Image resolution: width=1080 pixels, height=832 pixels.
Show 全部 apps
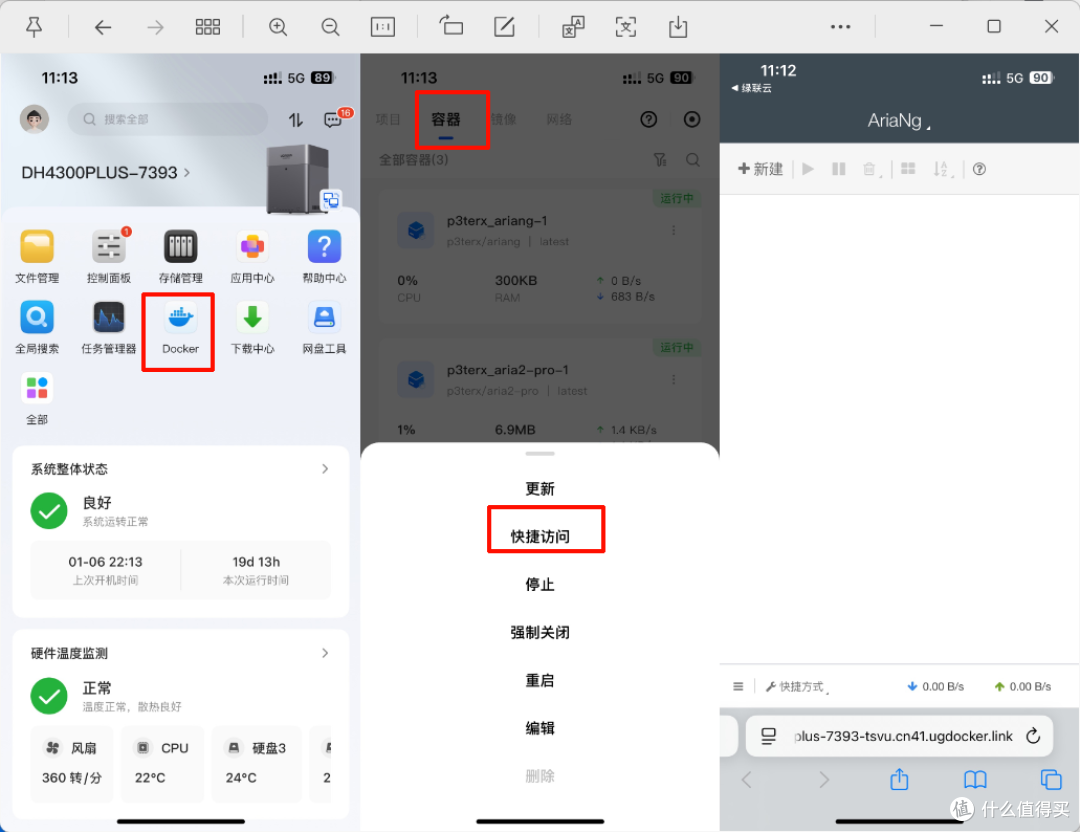point(37,399)
